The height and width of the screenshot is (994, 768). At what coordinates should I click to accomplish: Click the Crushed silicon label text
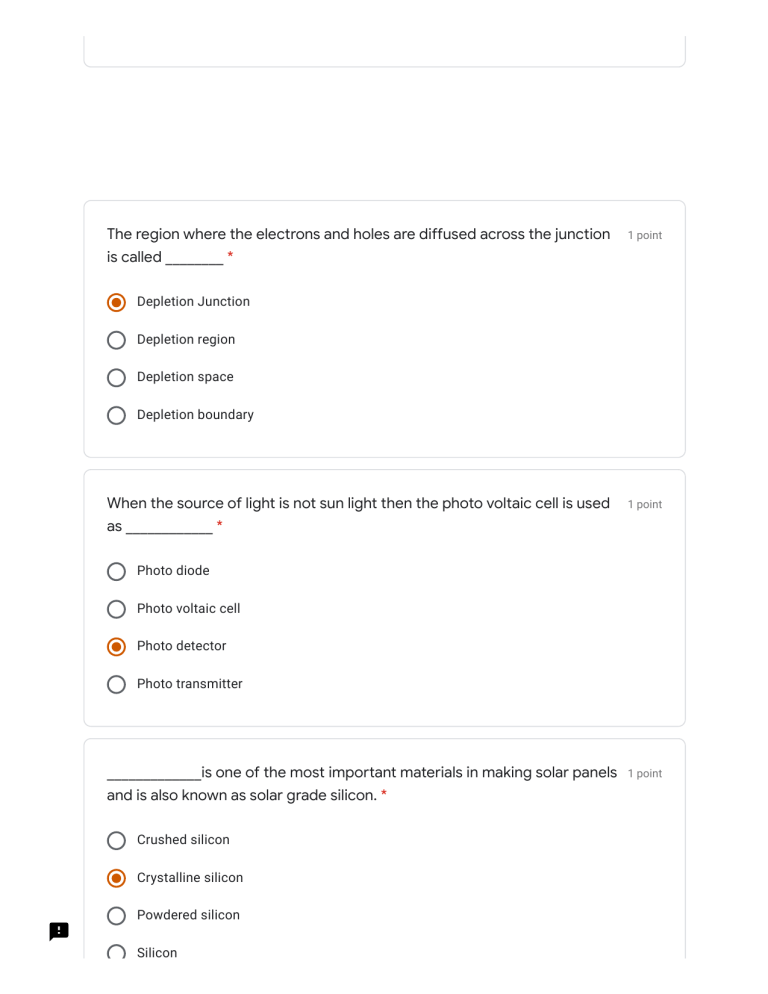[x=183, y=840]
